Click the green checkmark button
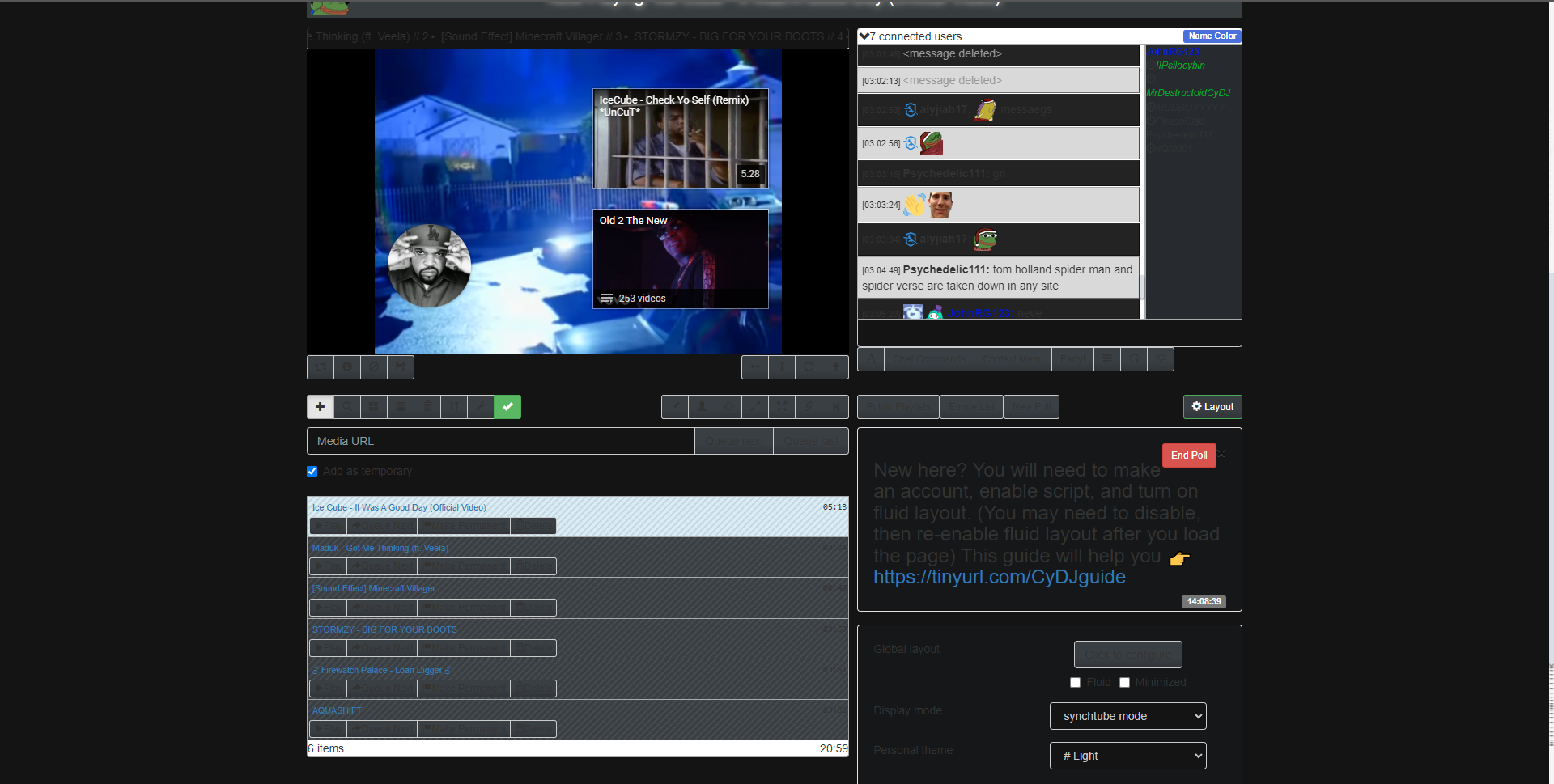The image size is (1554, 784). [x=507, y=407]
